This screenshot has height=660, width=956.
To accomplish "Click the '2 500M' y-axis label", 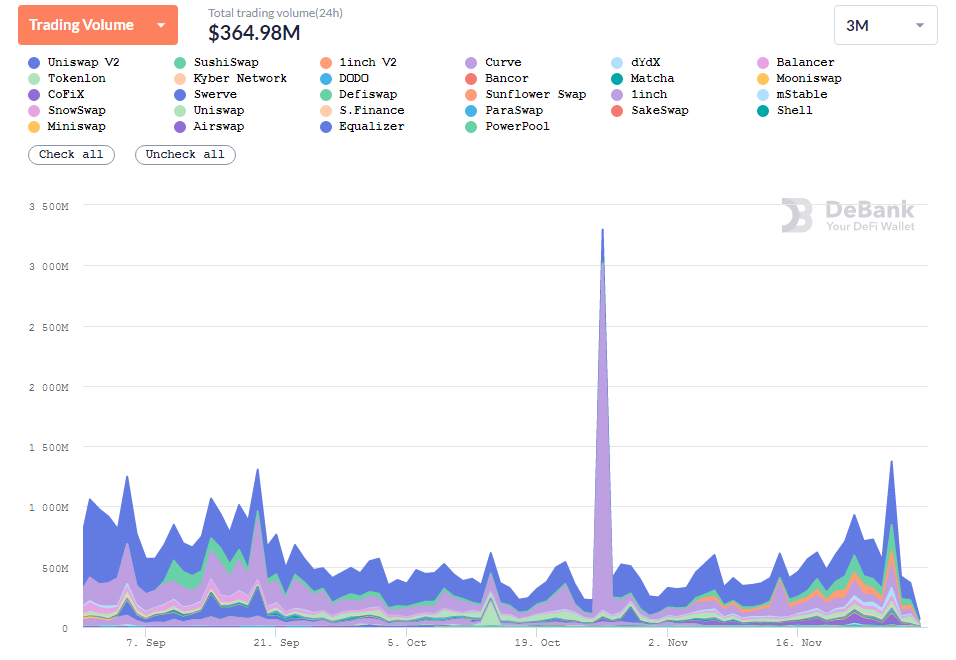I will [49, 327].
